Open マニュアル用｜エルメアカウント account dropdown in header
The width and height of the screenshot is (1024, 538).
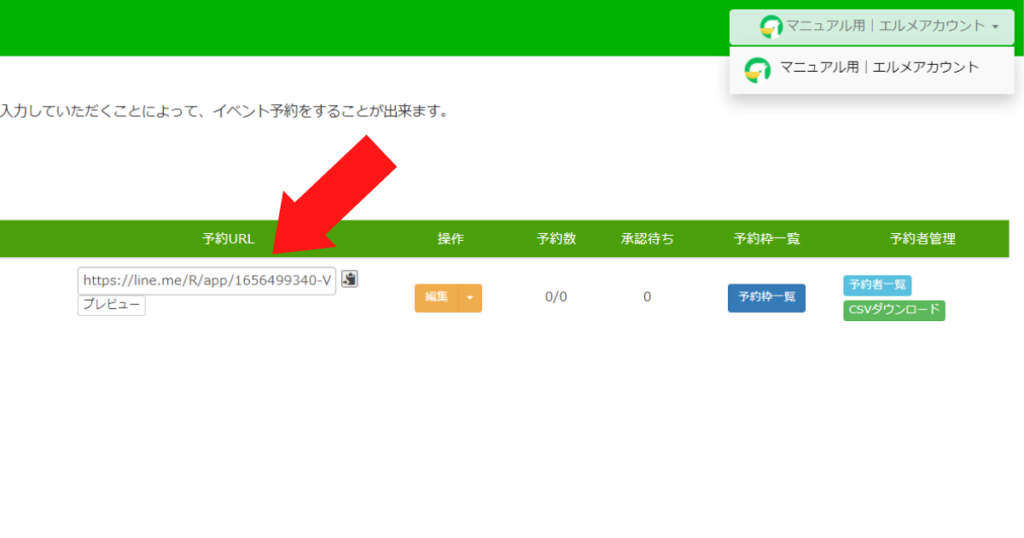click(x=872, y=27)
